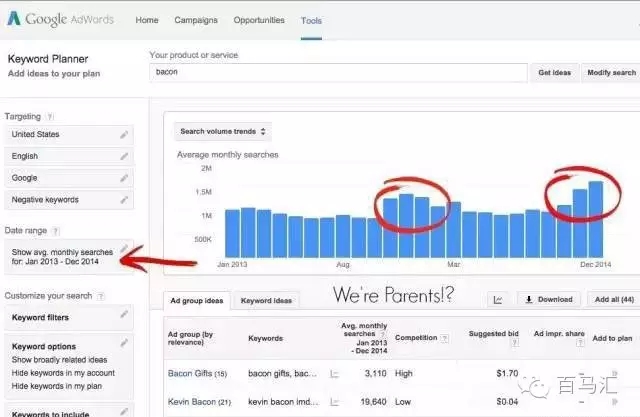Click the Modify search button
The image size is (640, 417).
click(x=611, y=73)
